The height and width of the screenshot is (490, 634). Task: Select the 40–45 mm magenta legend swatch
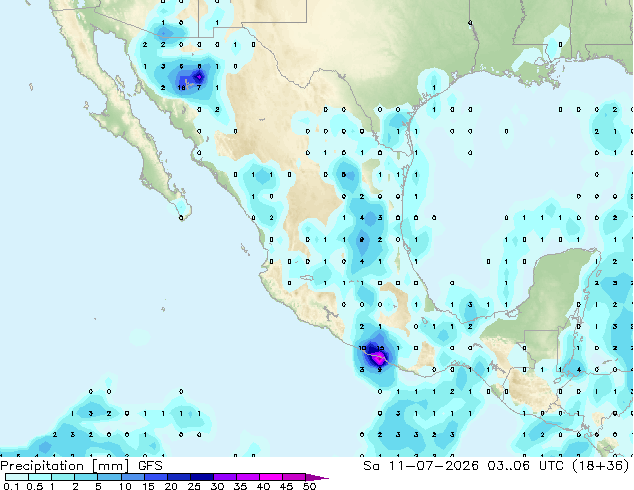(x=270, y=477)
